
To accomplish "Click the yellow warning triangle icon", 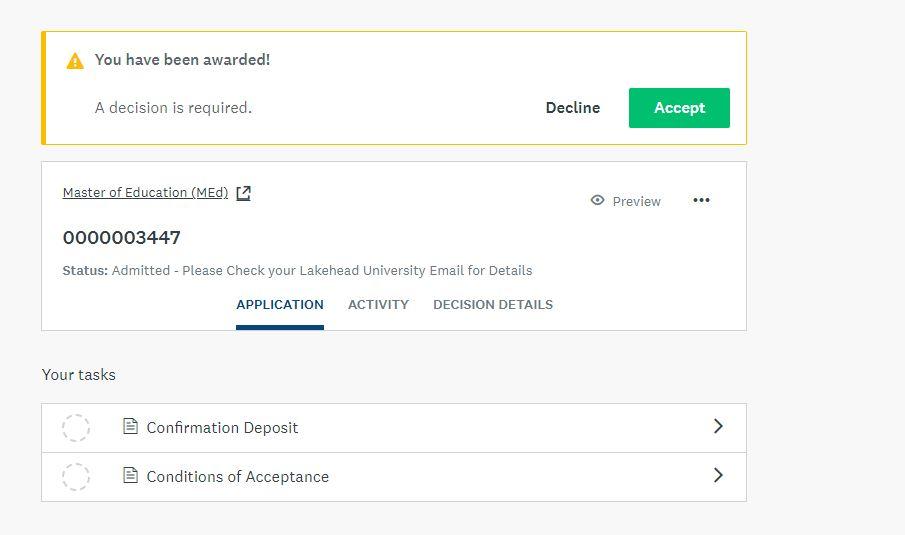I will pos(75,61).
